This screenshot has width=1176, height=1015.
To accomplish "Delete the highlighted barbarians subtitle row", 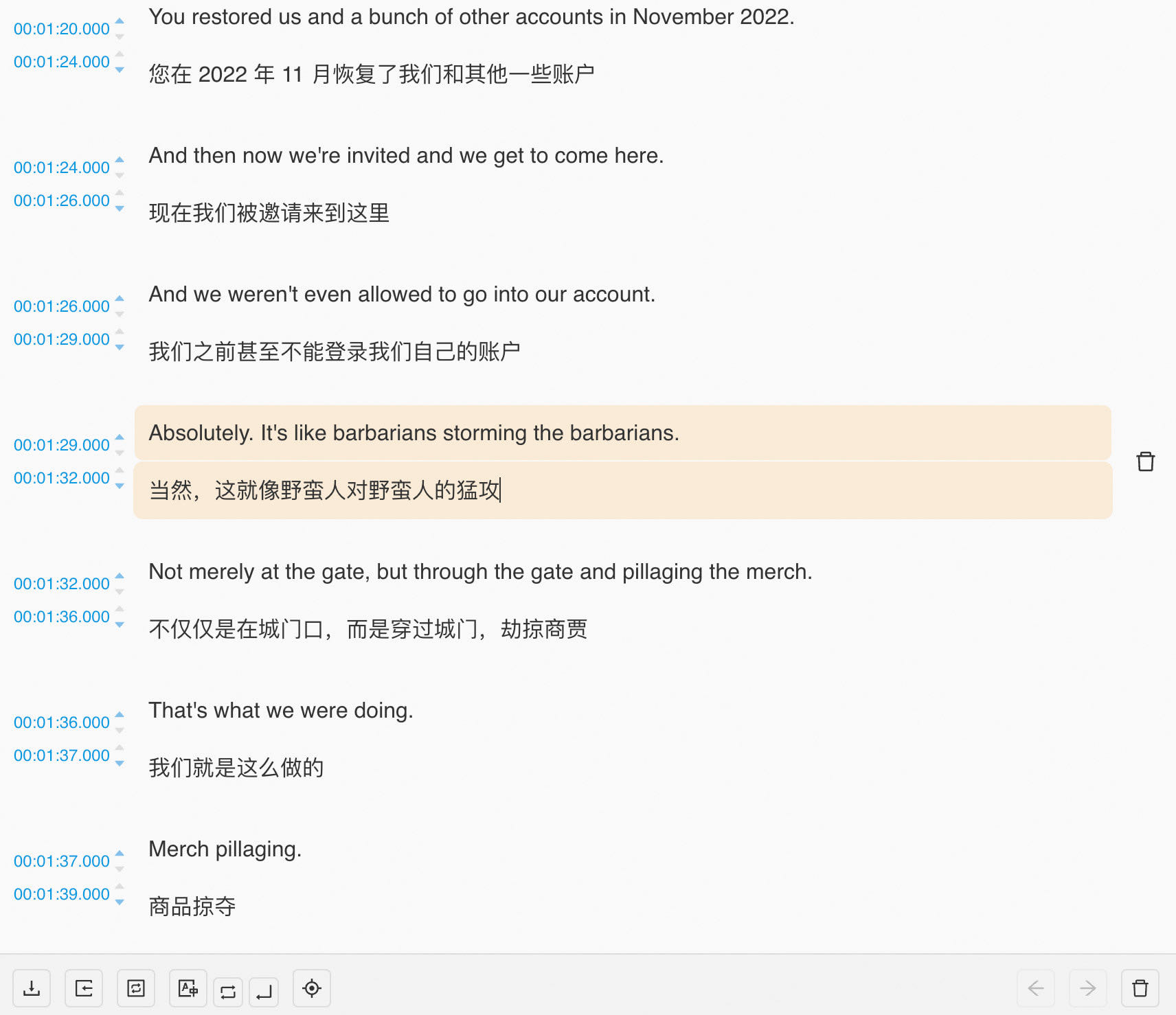I will click(x=1146, y=461).
